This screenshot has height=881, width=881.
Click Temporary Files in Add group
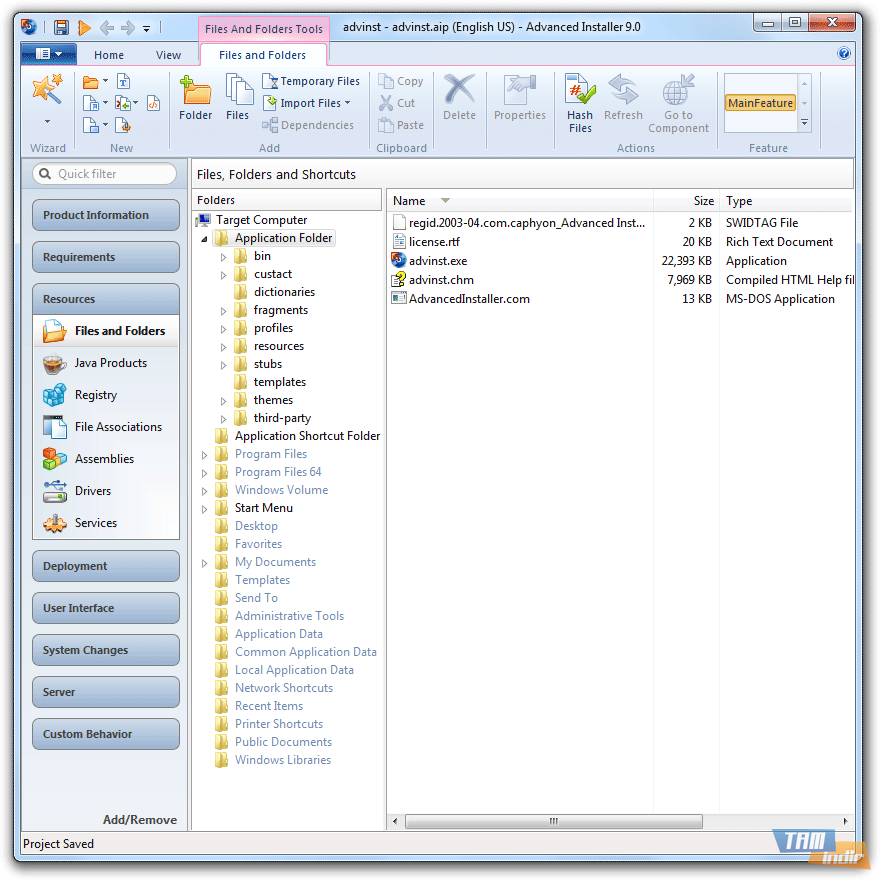click(311, 81)
